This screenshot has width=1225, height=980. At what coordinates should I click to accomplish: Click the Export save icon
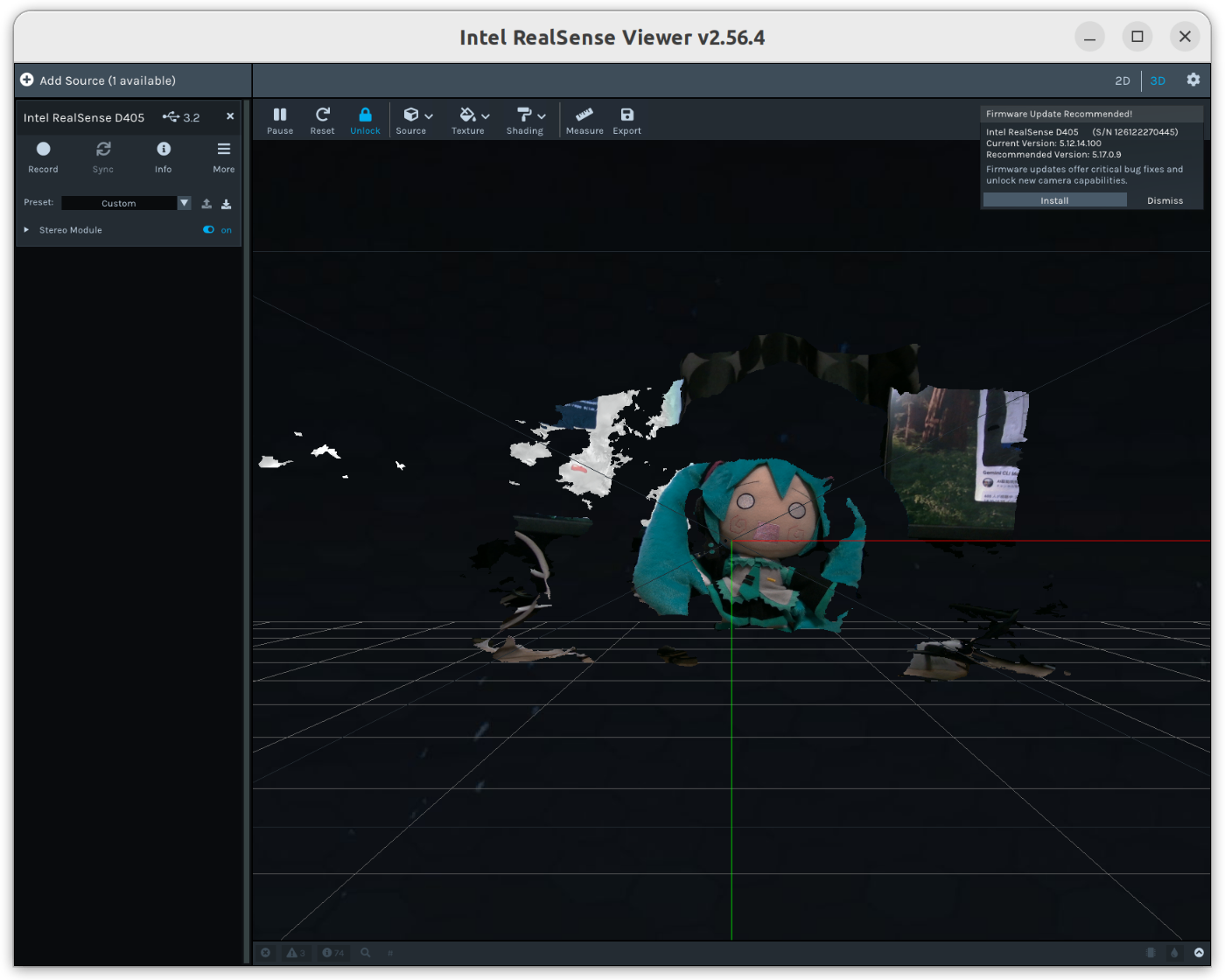(626, 120)
